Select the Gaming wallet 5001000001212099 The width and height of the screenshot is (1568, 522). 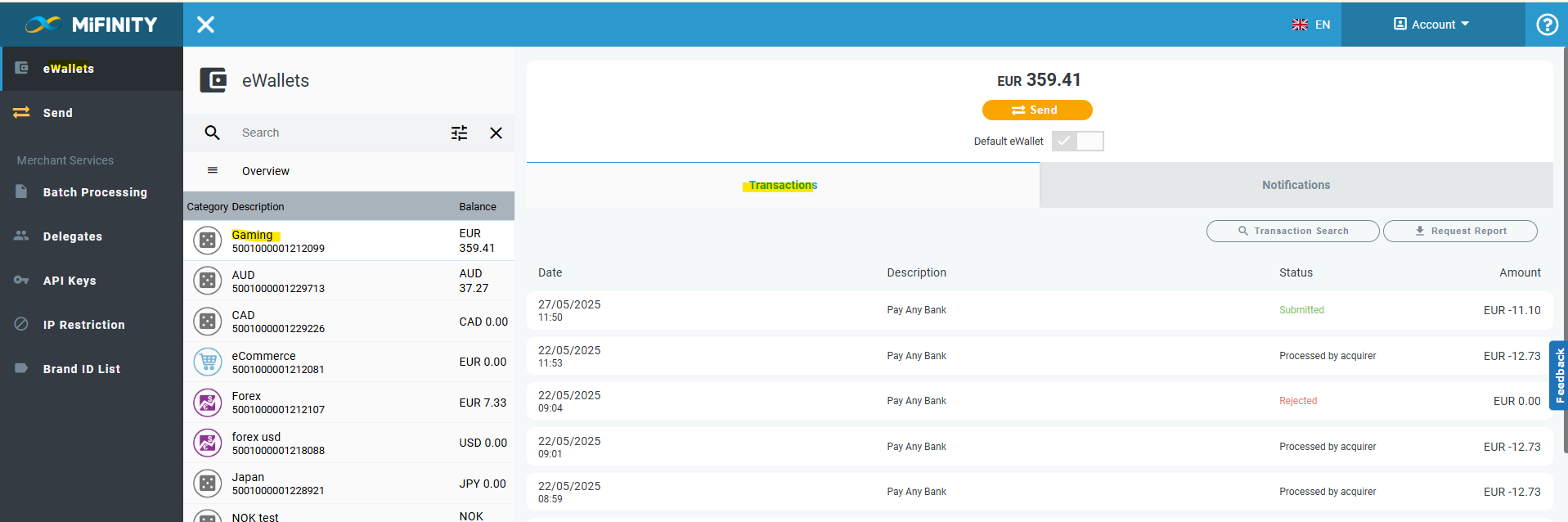point(348,241)
